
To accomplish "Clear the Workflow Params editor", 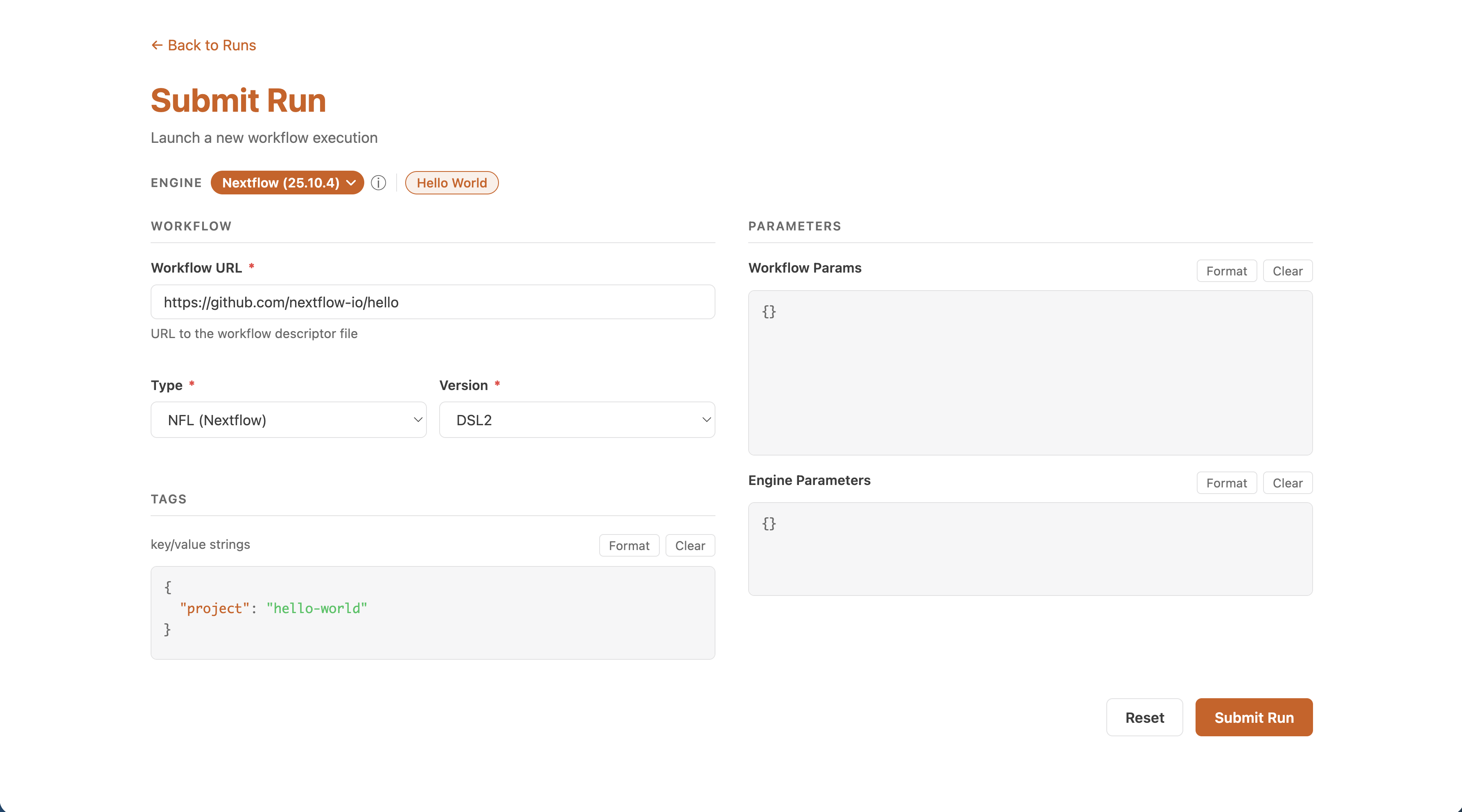I will tap(1287, 271).
